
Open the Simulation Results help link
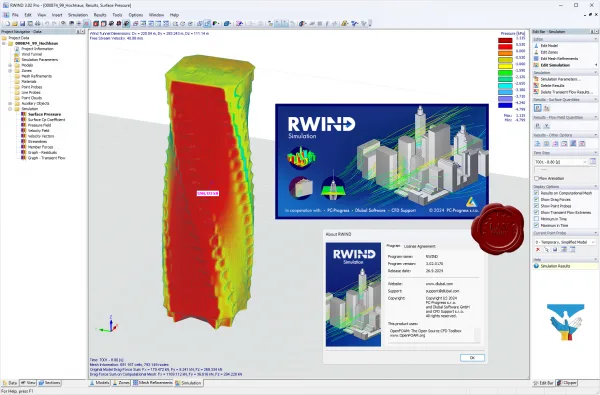click(x=555, y=266)
